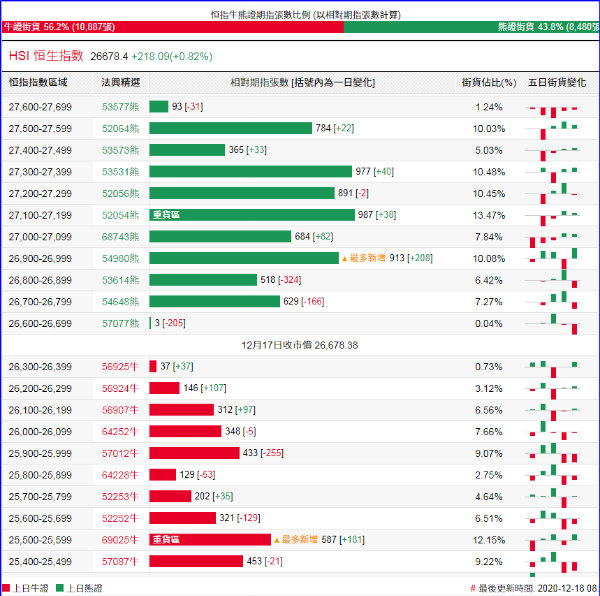Open bear certificate 53614熊 link
The height and width of the screenshot is (596, 600).
click(x=120, y=280)
